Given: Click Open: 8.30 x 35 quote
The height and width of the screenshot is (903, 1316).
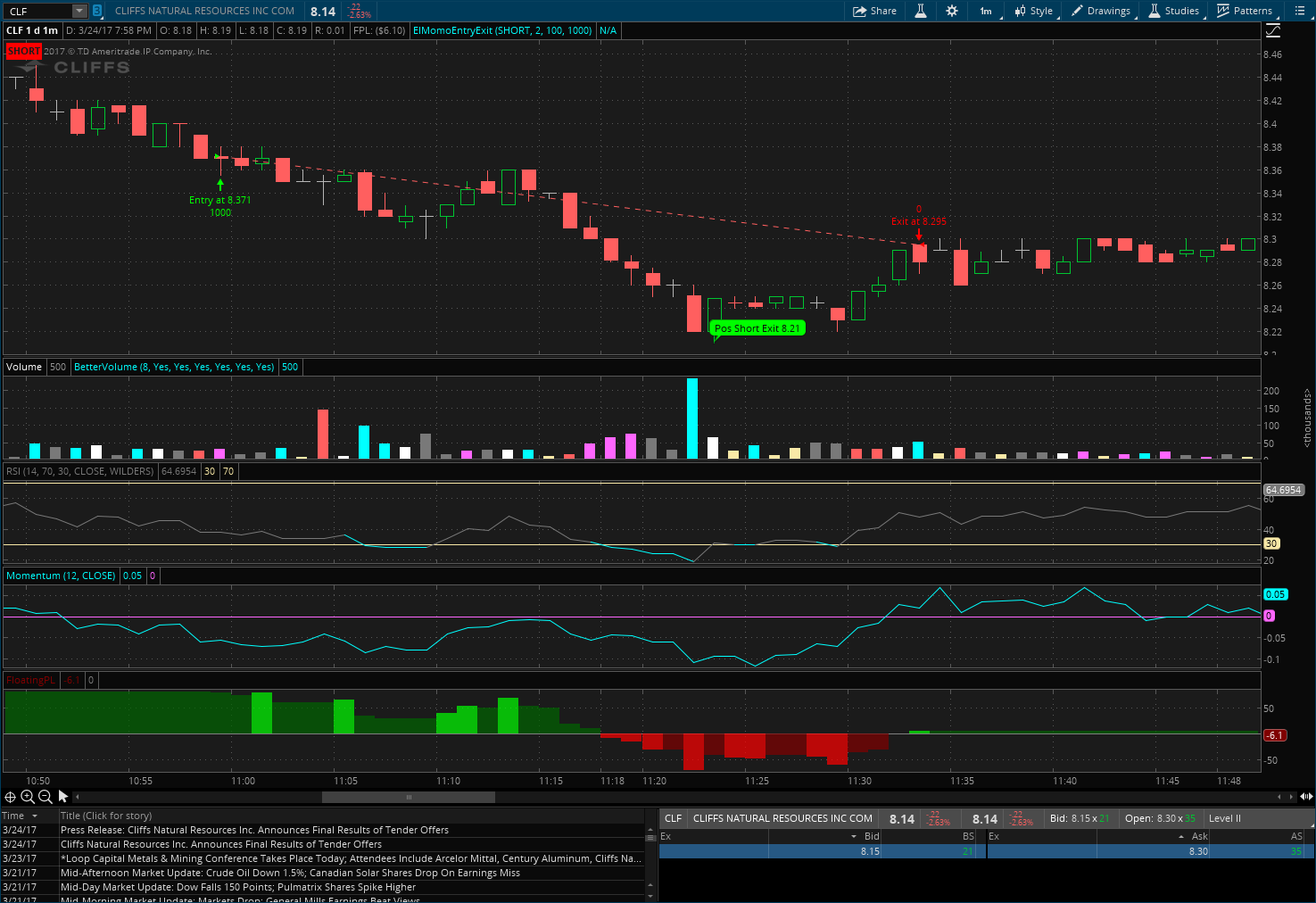Looking at the screenshot, I should pos(1160,818).
